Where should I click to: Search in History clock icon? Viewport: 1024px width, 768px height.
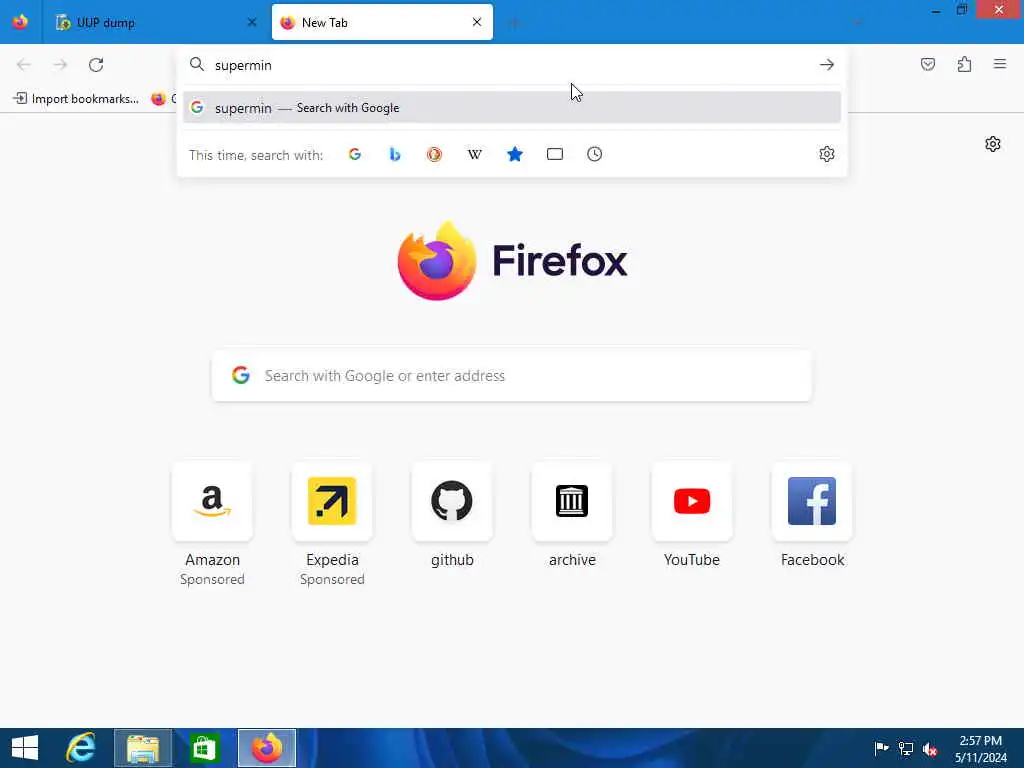594,154
